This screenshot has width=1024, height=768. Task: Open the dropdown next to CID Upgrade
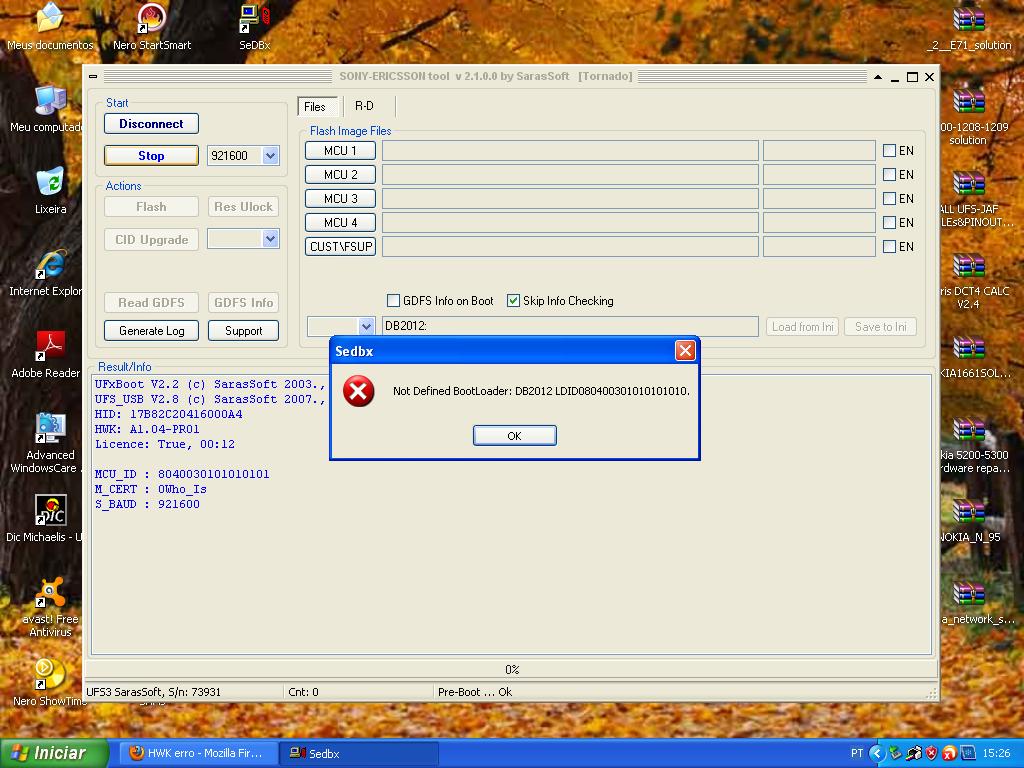coord(270,239)
